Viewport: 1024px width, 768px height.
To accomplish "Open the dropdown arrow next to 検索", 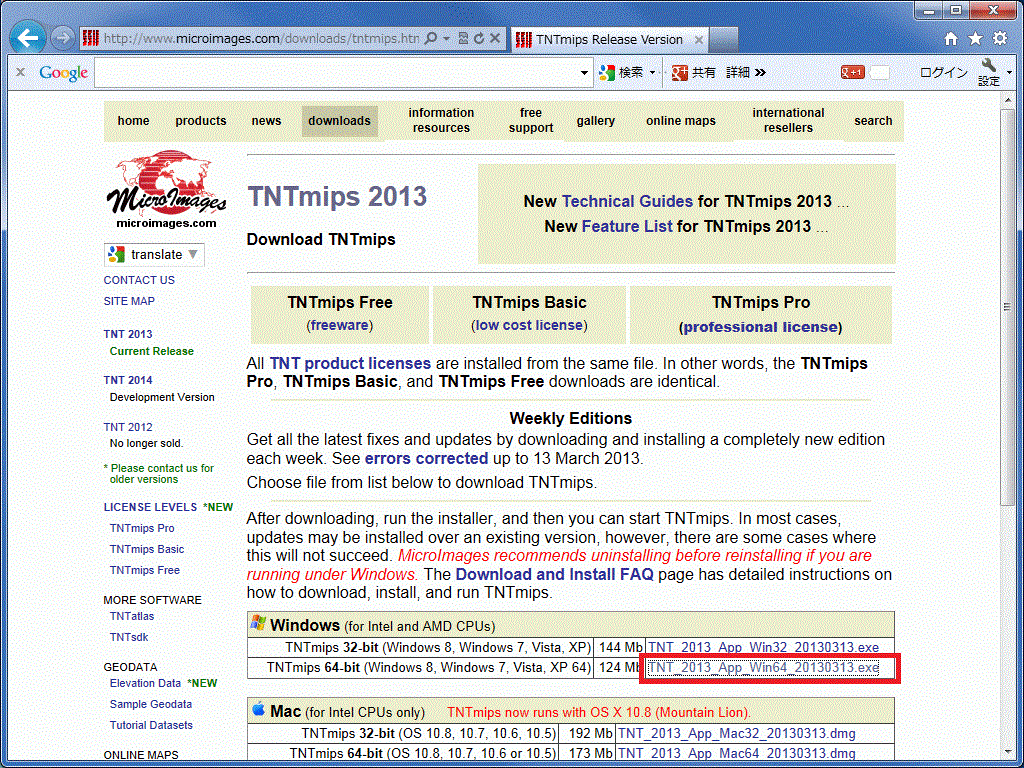I will click(x=652, y=72).
